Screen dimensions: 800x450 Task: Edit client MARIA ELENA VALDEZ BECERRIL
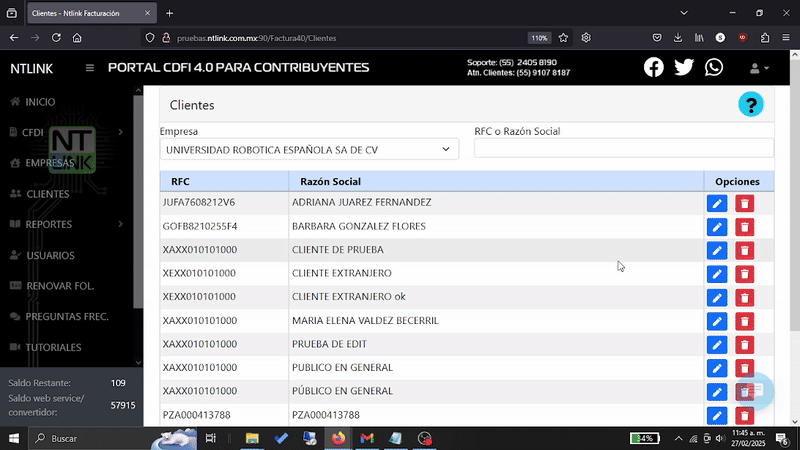tap(717, 321)
